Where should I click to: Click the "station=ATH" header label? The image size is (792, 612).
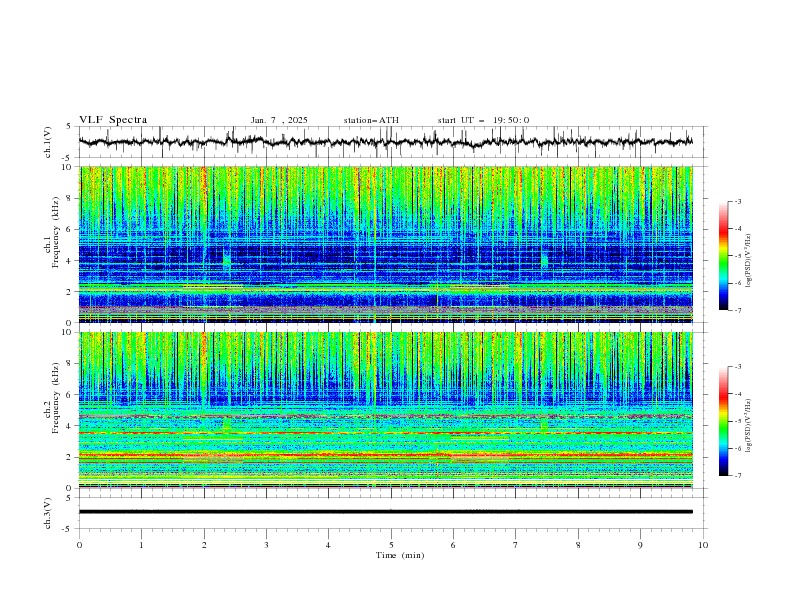371,120
